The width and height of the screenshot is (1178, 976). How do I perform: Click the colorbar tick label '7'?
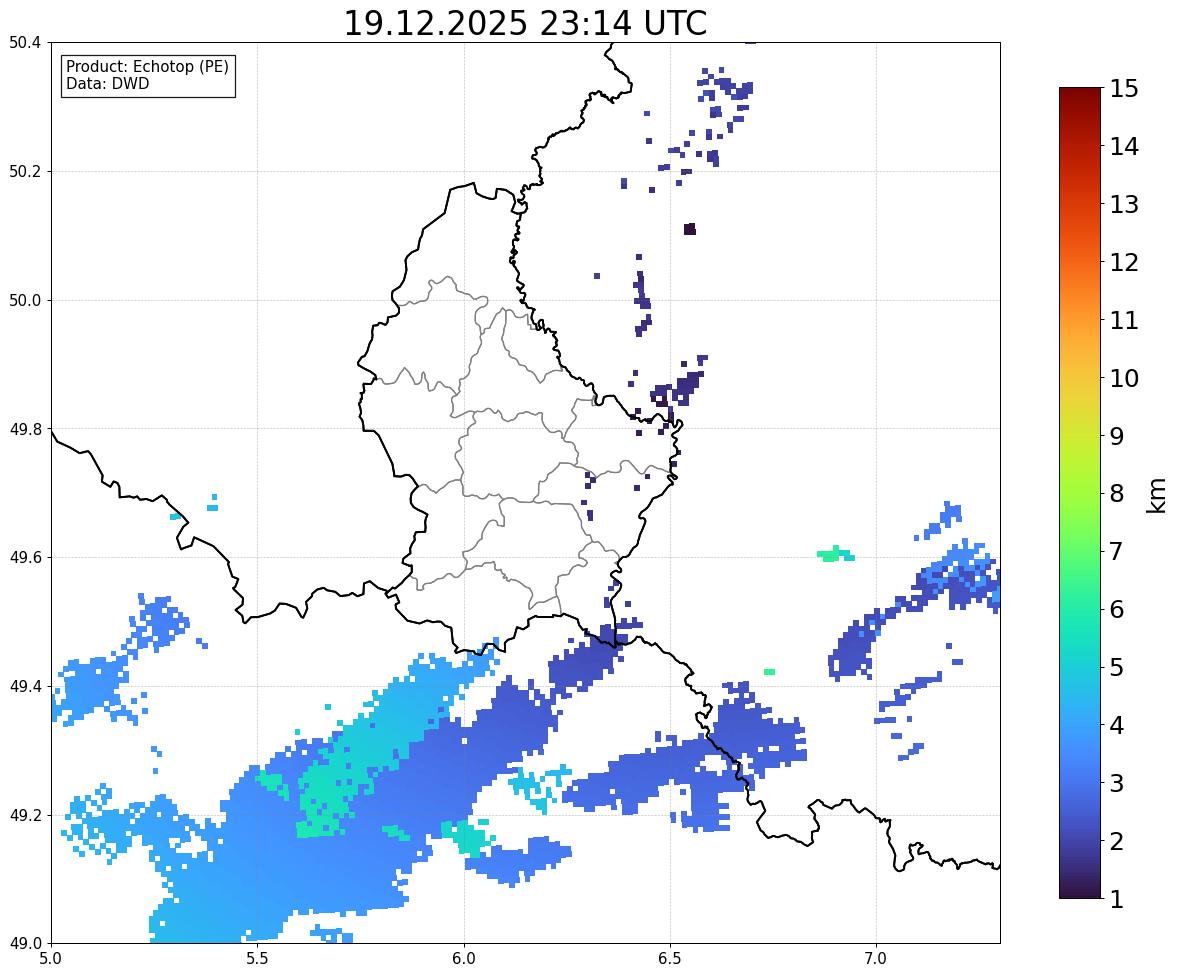pos(1117,551)
